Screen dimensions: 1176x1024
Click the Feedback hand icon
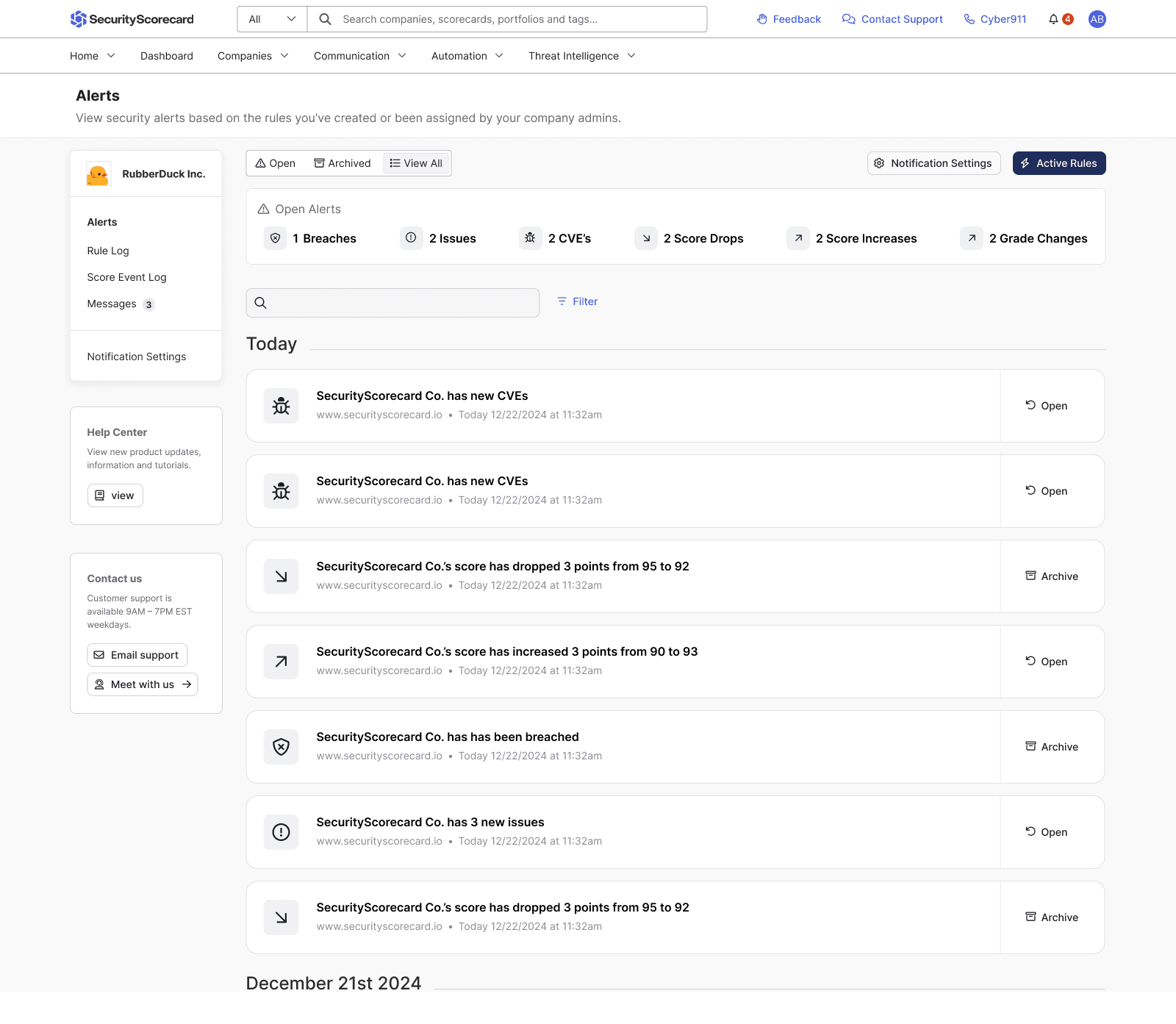pyautogui.click(x=762, y=19)
